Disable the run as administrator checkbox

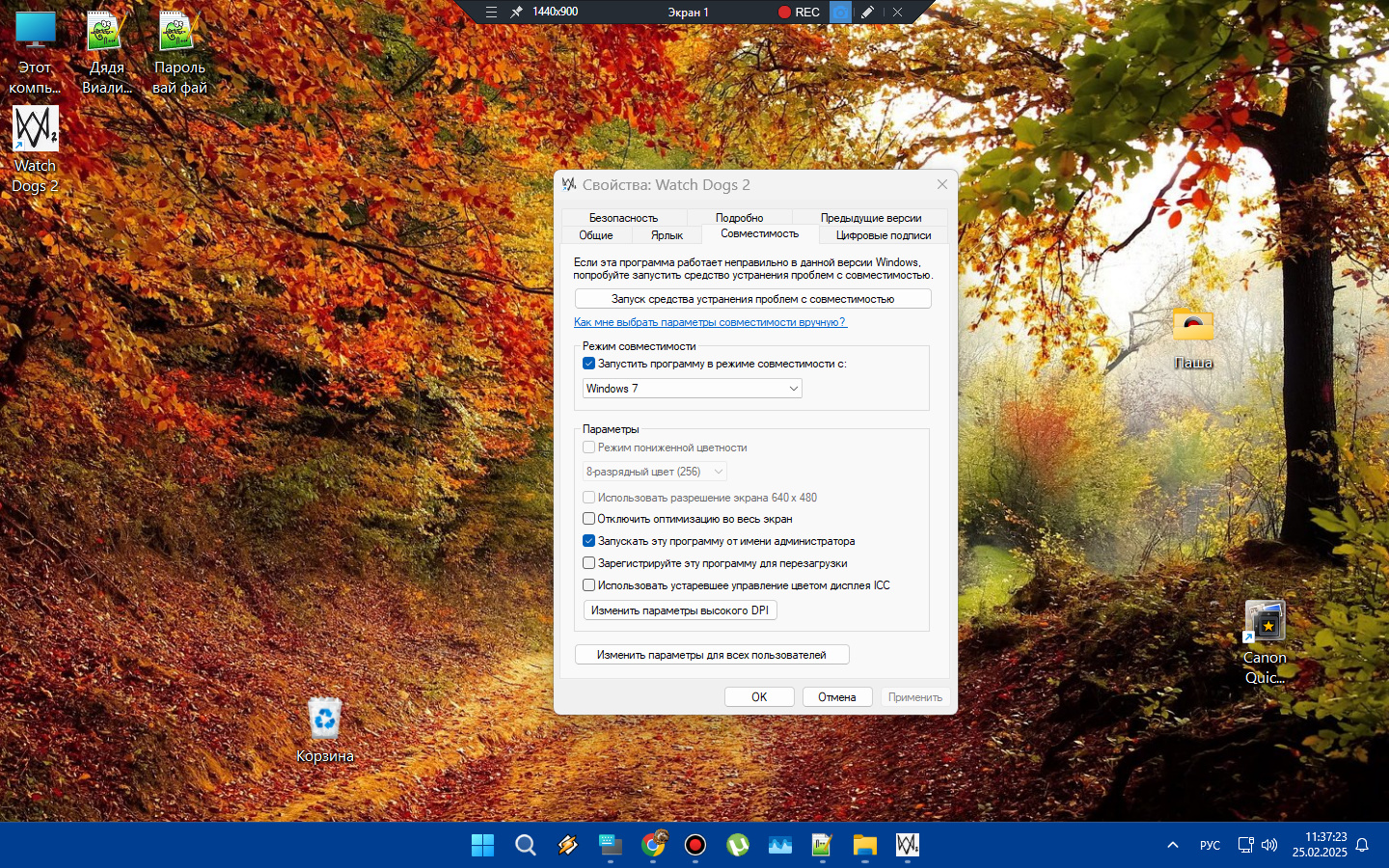[x=588, y=541]
